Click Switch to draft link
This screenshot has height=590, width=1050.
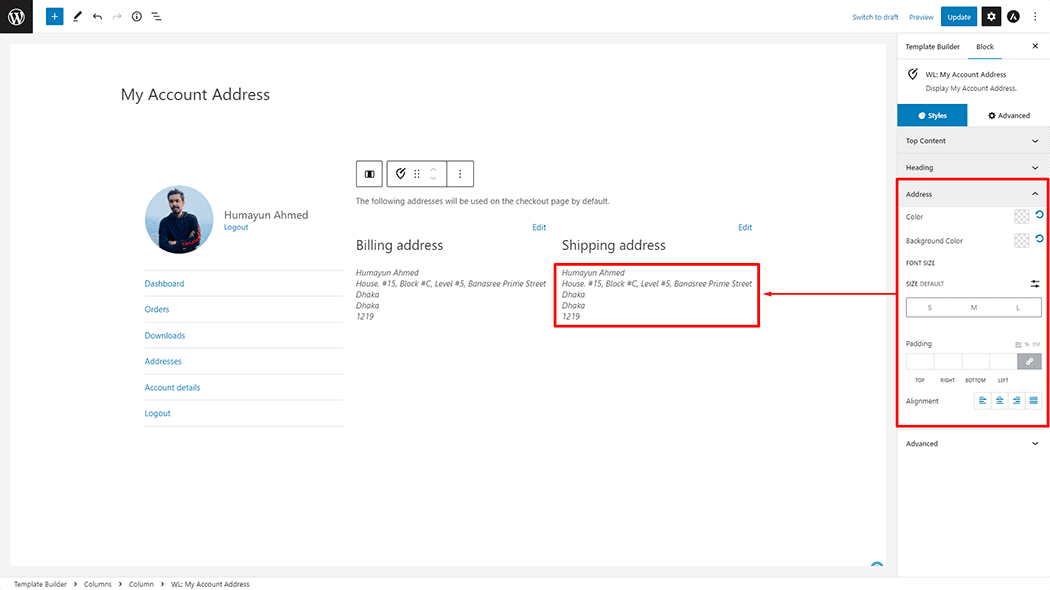pyautogui.click(x=875, y=17)
